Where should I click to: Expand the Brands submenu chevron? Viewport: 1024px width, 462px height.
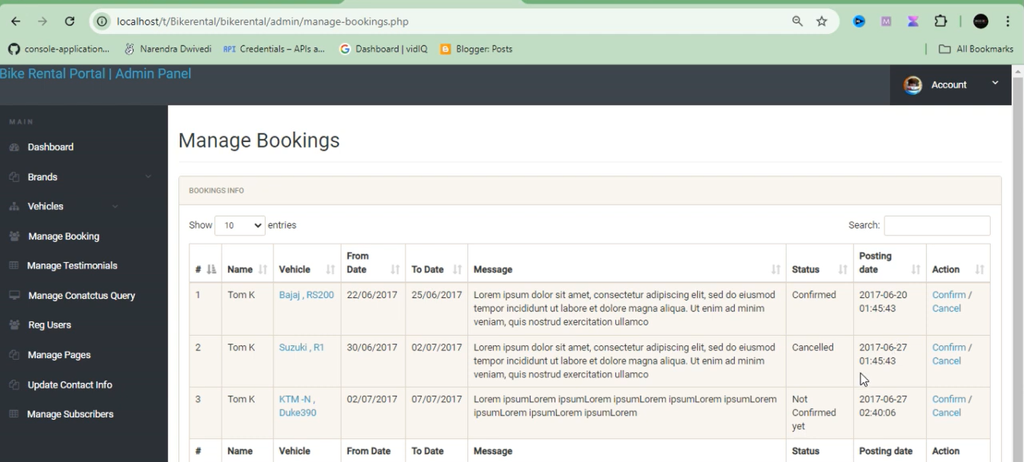pyautogui.click(x=148, y=176)
